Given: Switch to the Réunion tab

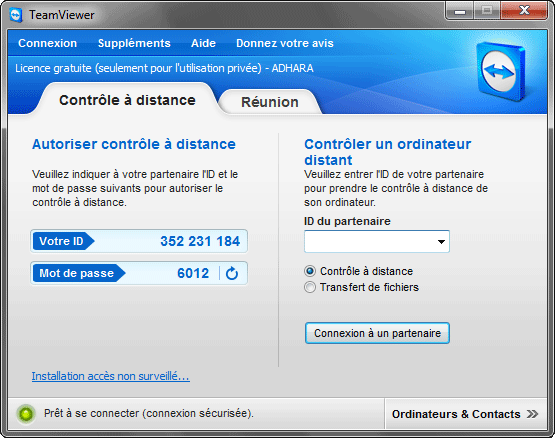Looking at the screenshot, I should (x=270, y=102).
